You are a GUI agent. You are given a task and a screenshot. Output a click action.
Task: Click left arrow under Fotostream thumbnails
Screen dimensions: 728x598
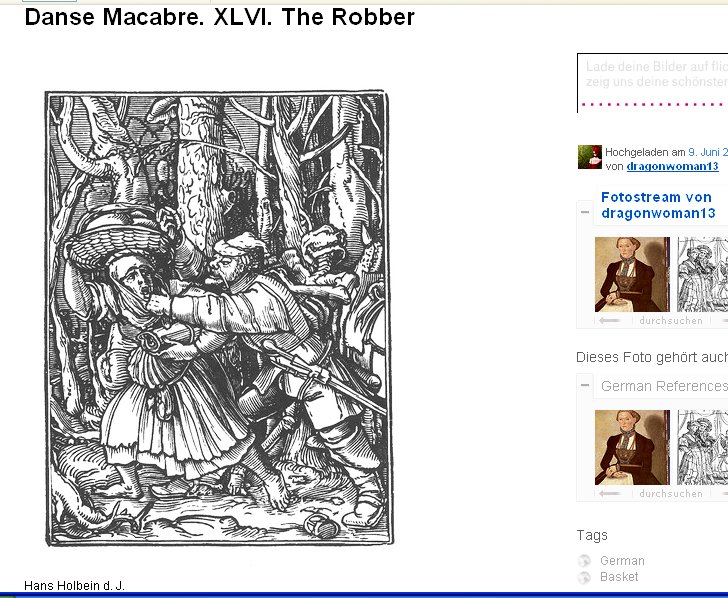(610, 320)
